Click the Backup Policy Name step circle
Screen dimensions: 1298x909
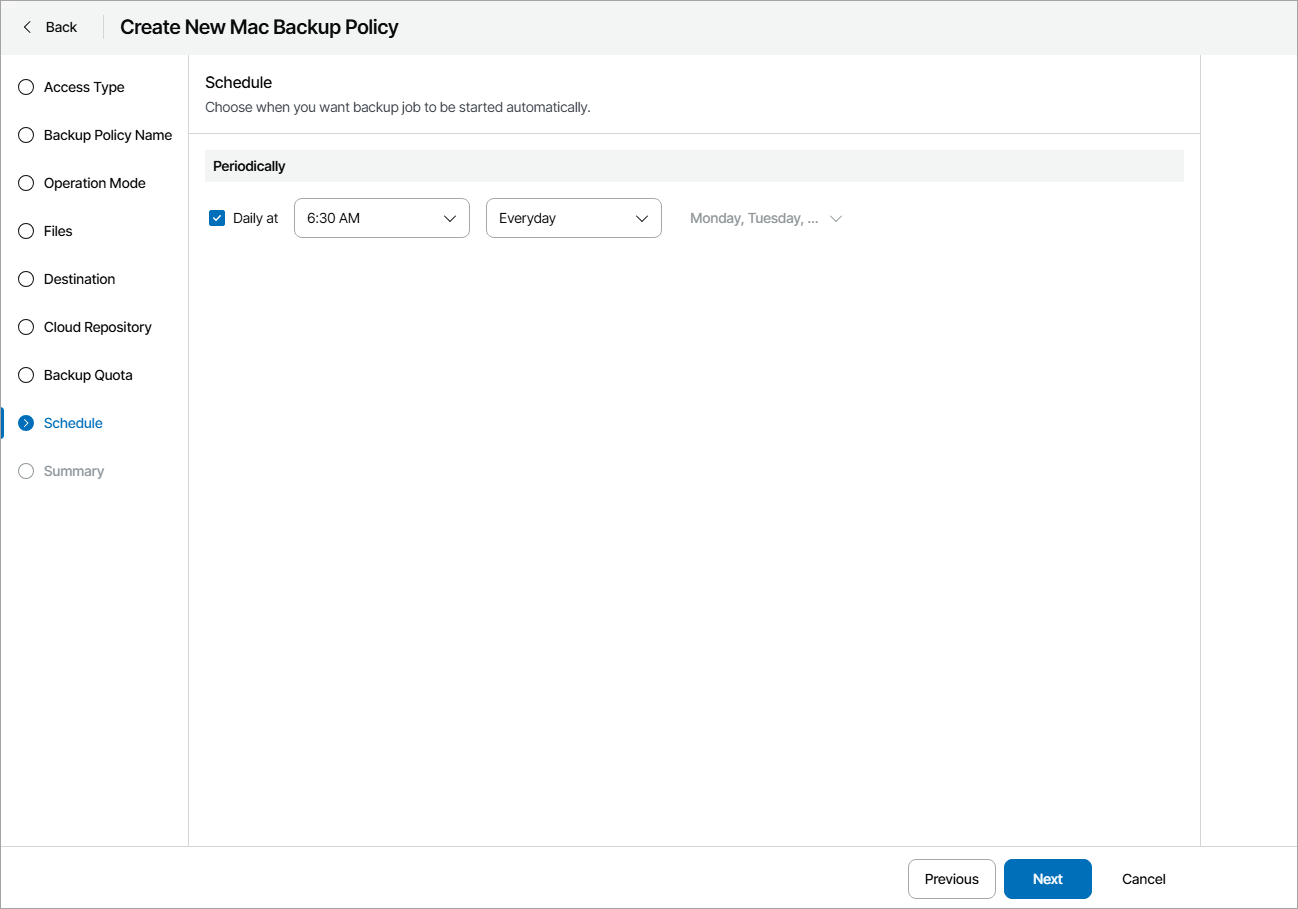25,135
